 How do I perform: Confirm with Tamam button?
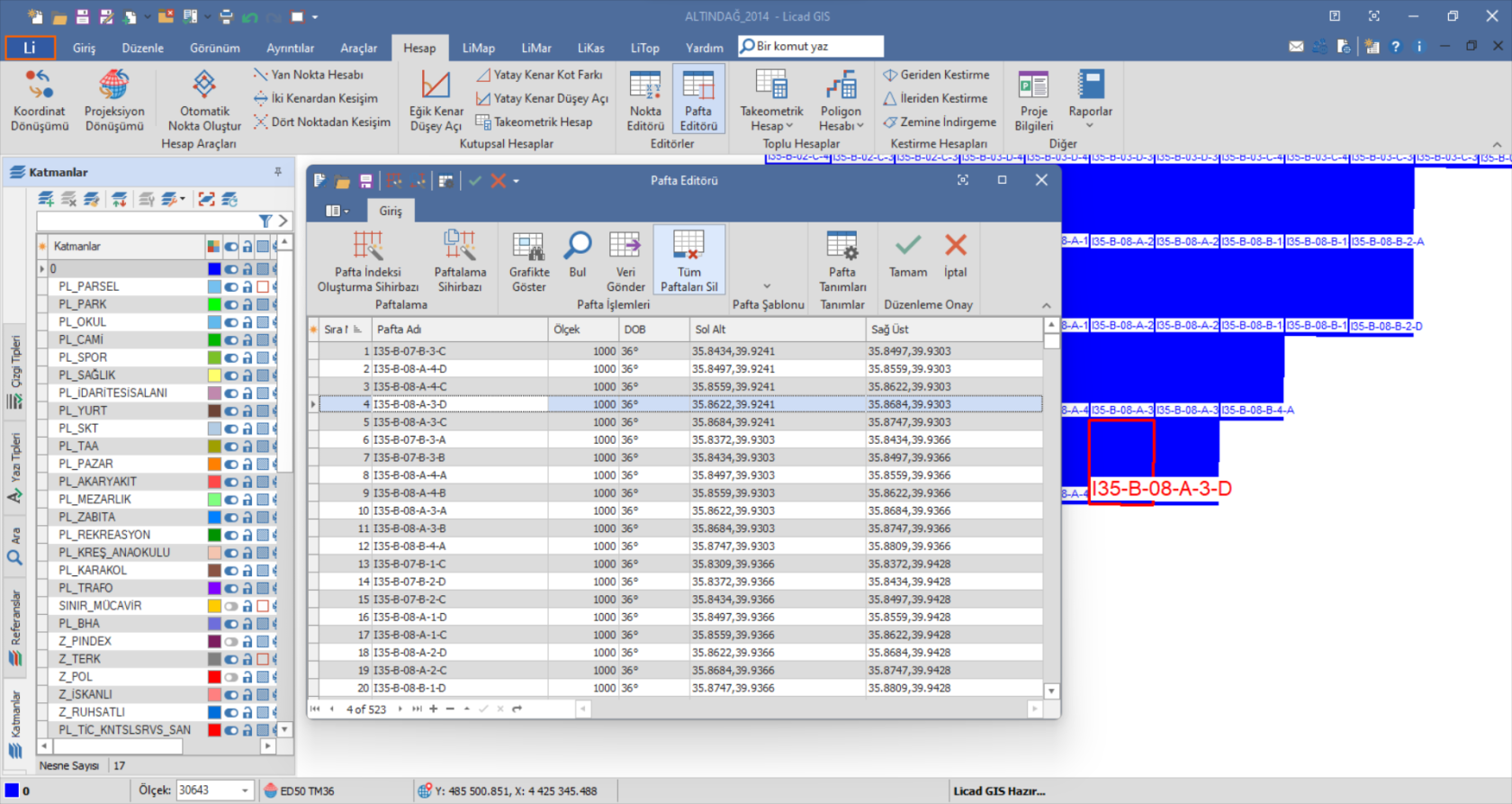(x=908, y=254)
